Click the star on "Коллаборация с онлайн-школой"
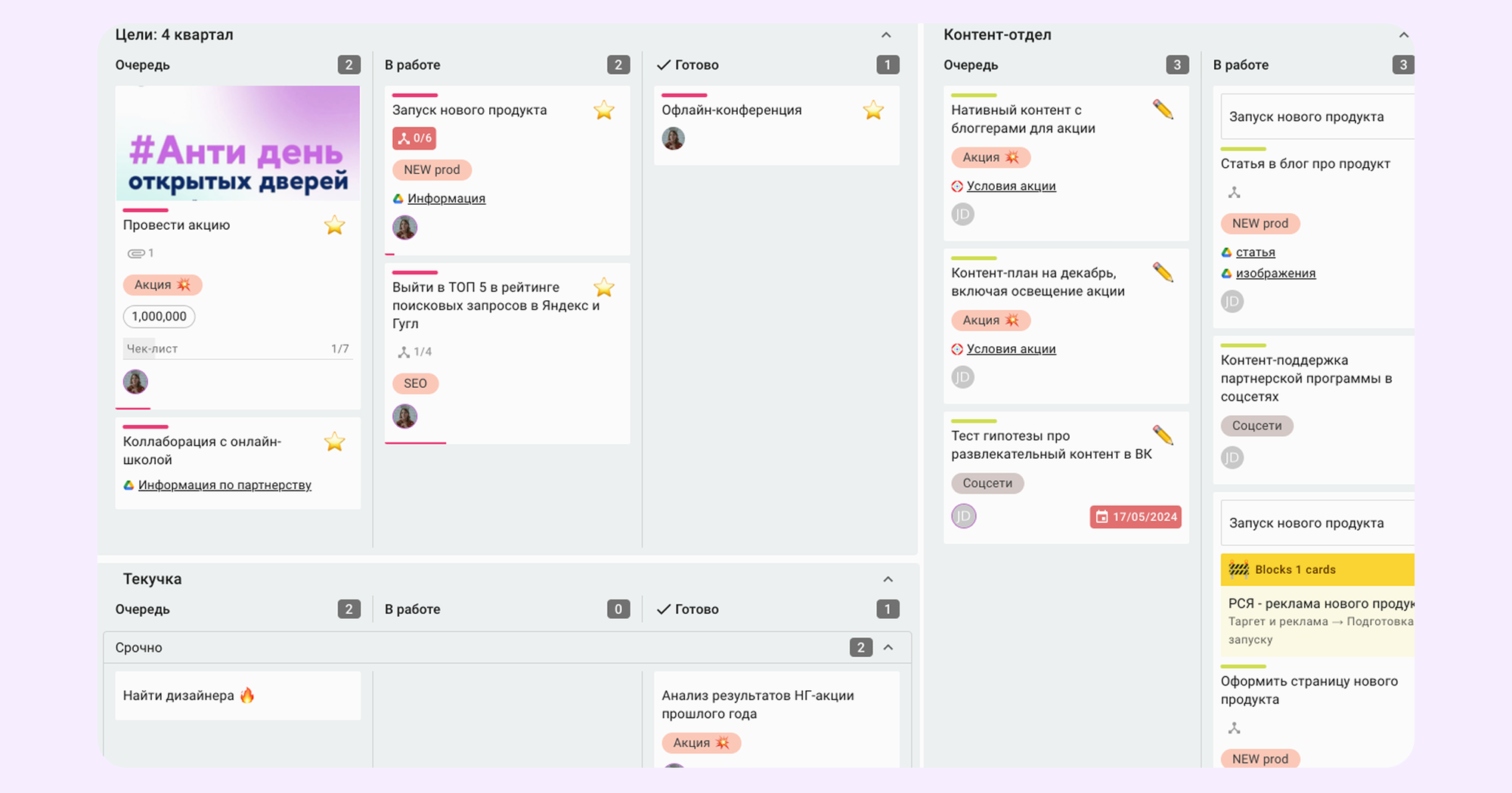Image resolution: width=1512 pixels, height=793 pixels. tap(334, 442)
